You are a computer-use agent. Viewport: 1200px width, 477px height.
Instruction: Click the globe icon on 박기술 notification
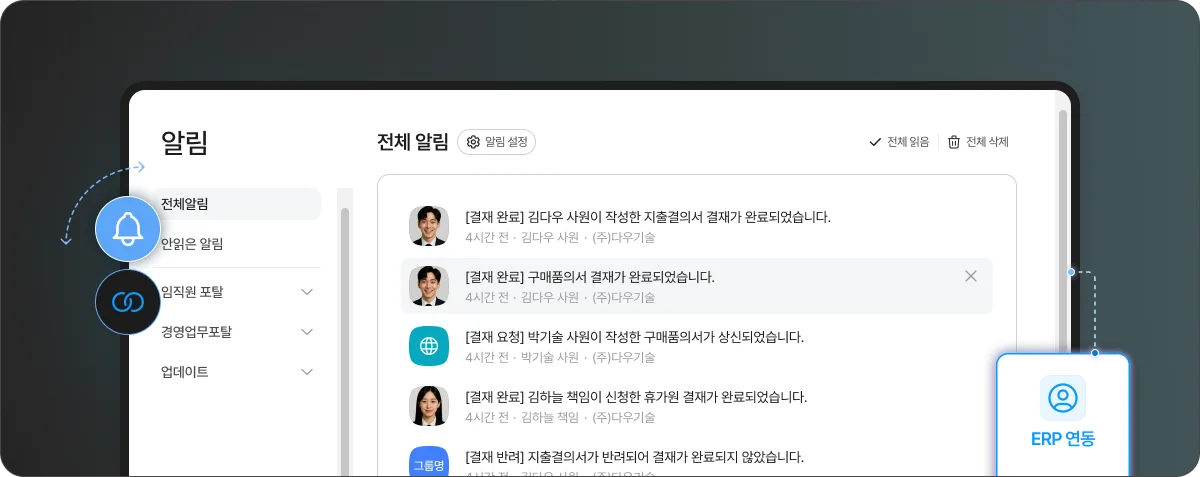pos(429,346)
